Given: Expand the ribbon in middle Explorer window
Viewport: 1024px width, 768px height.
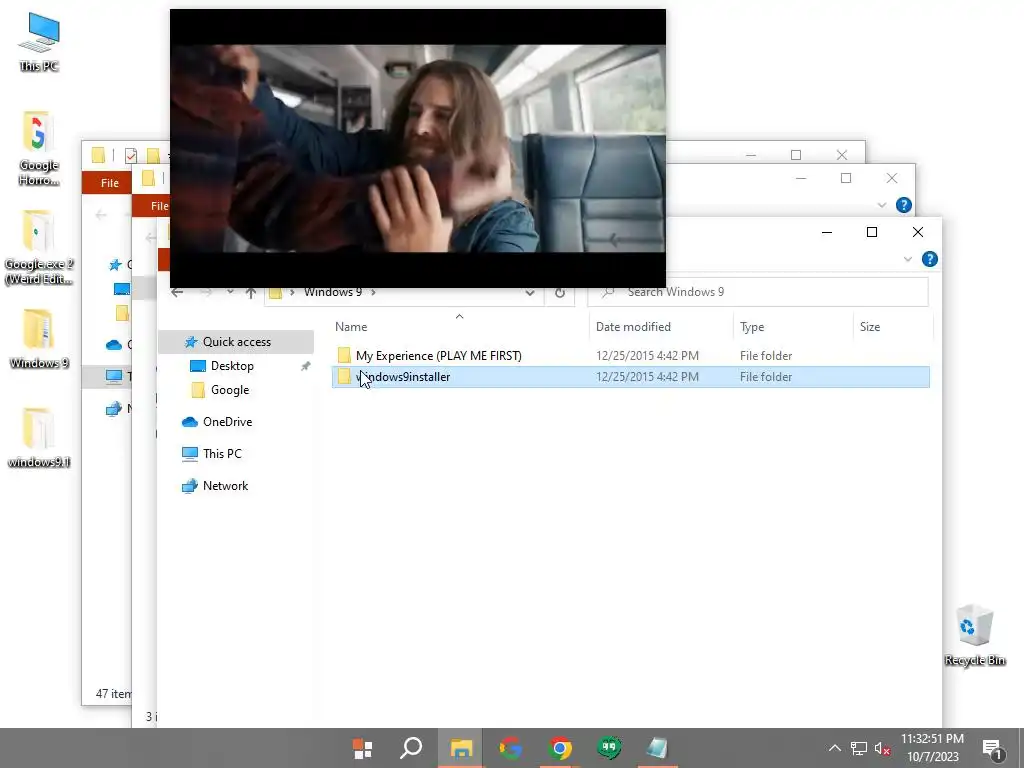Looking at the screenshot, I should point(882,205).
